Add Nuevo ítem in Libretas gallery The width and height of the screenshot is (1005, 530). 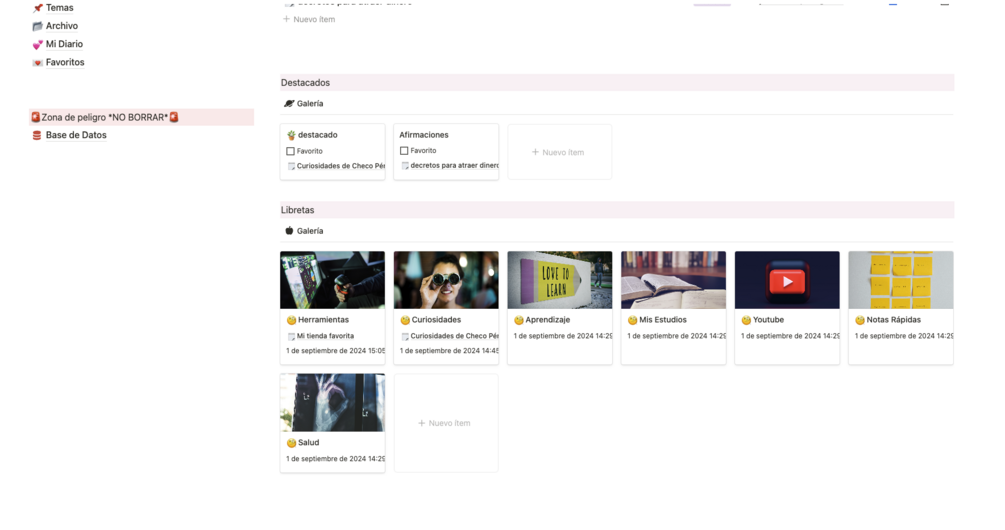pyautogui.click(x=445, y=423)
